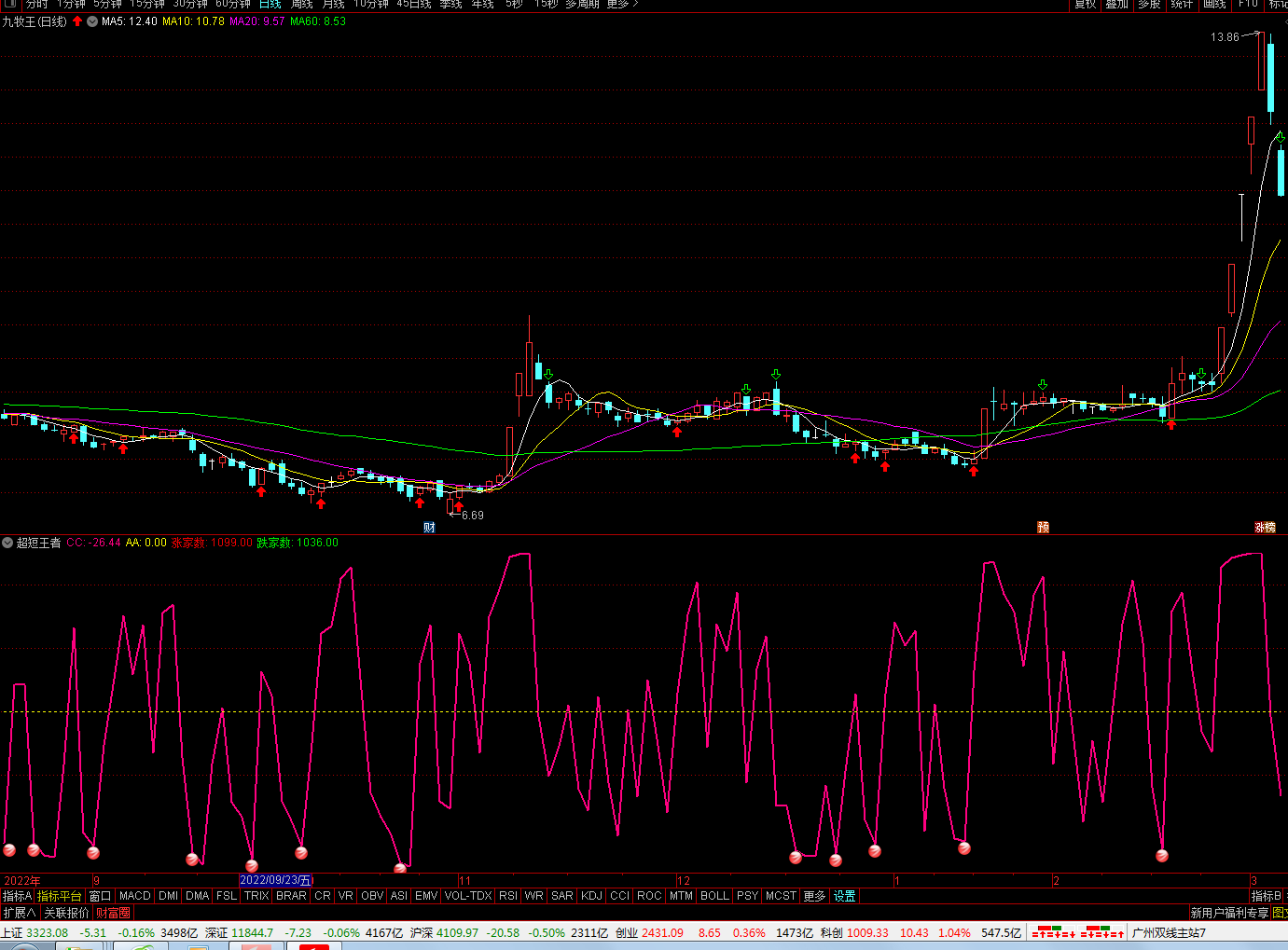Apply the CR indicator
The image size is (1288, 950).
[323, 896]
